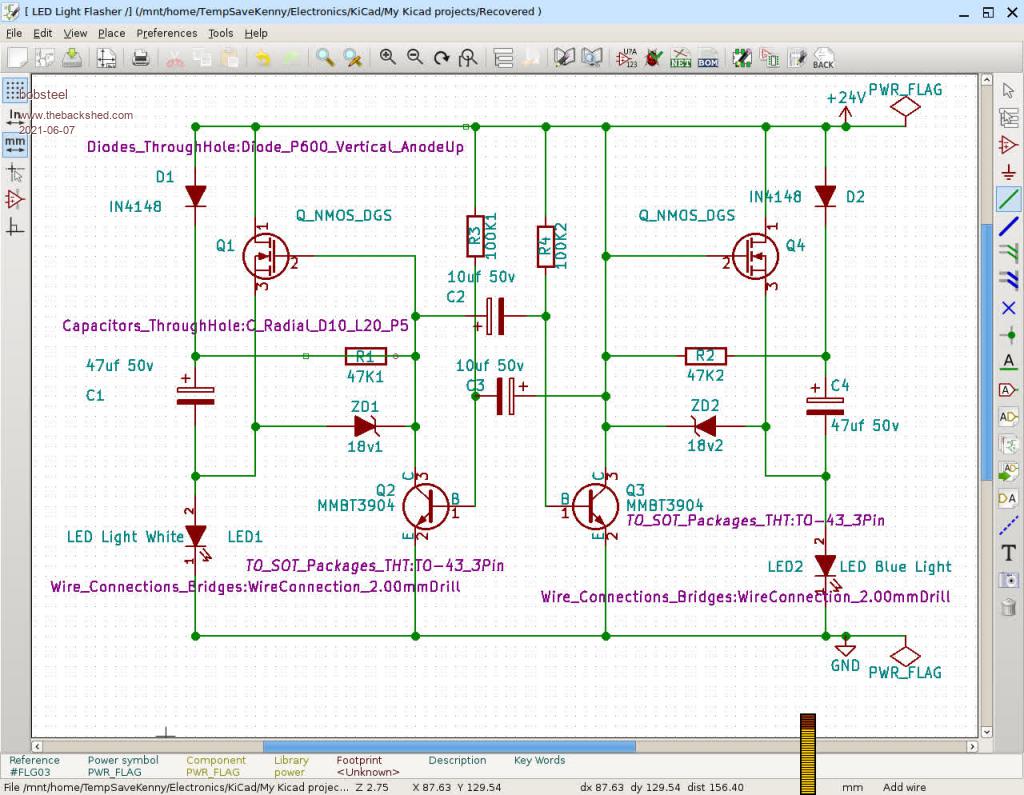The height and width of the screenshot is (795, 1024).
Task: Click the horizontal scrollbar thumb
Action: pos(449,746)
